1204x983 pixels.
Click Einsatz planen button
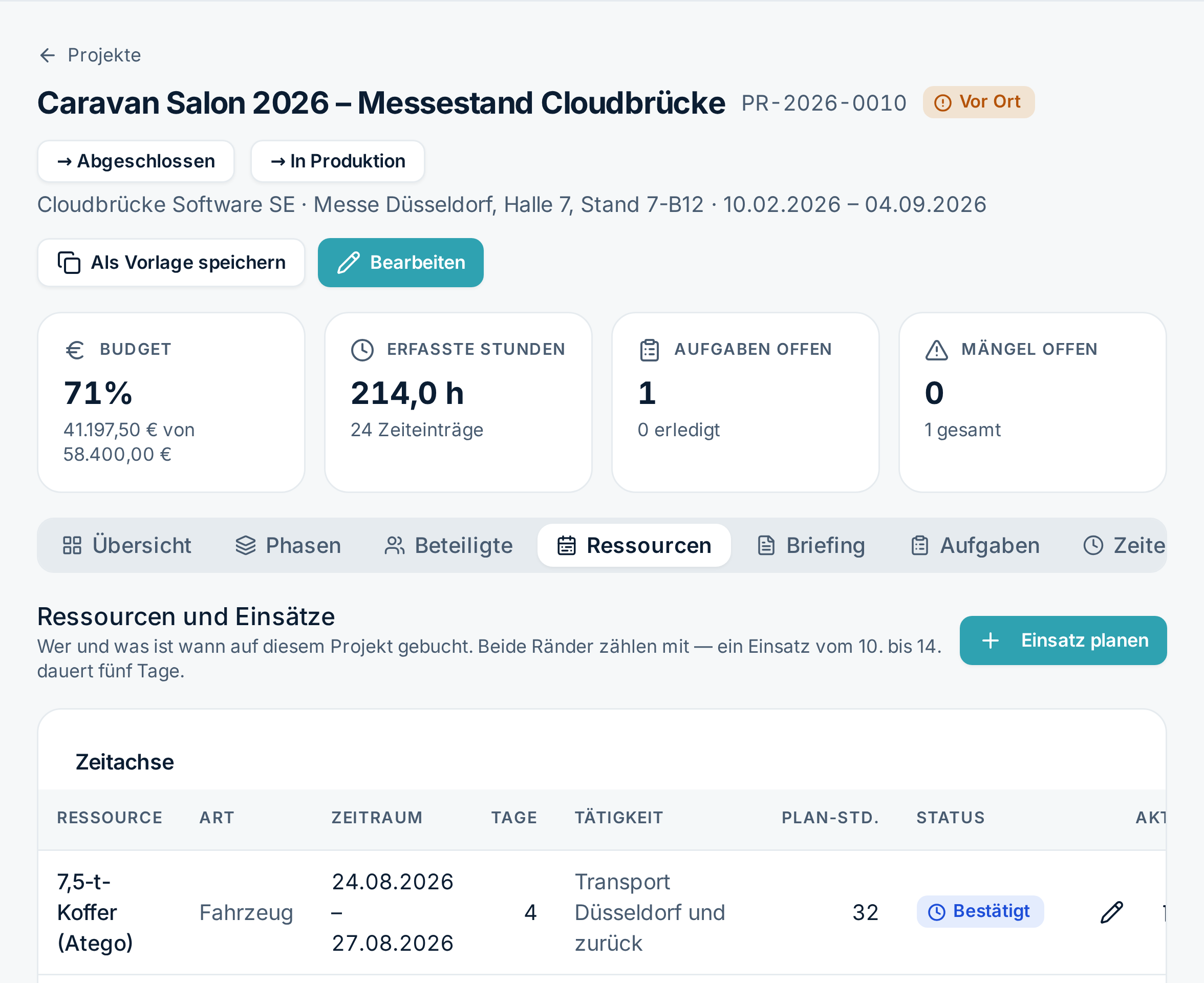[x=1063, y=640]
